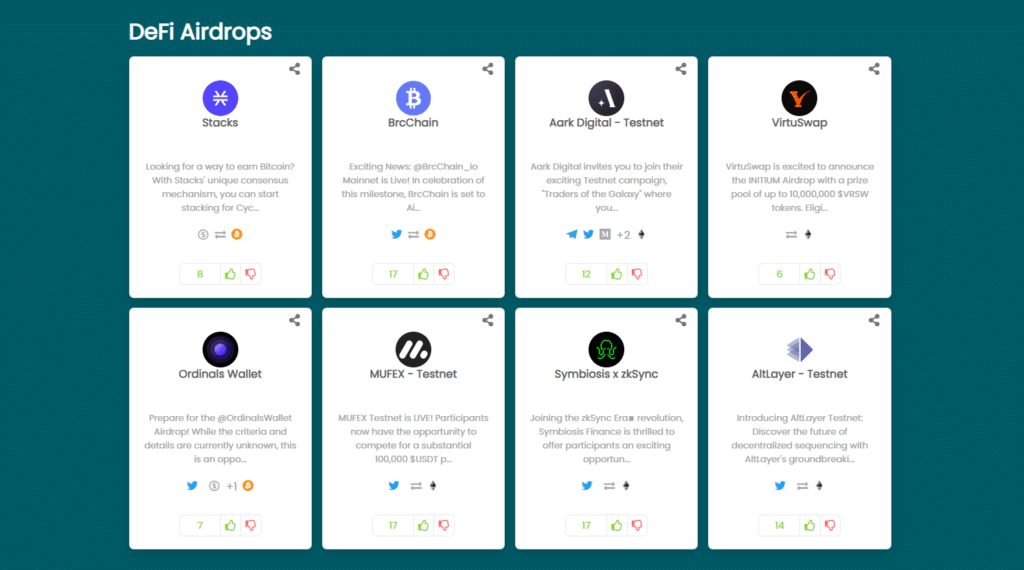Share the Symbiosis x zkSync card

680,320
